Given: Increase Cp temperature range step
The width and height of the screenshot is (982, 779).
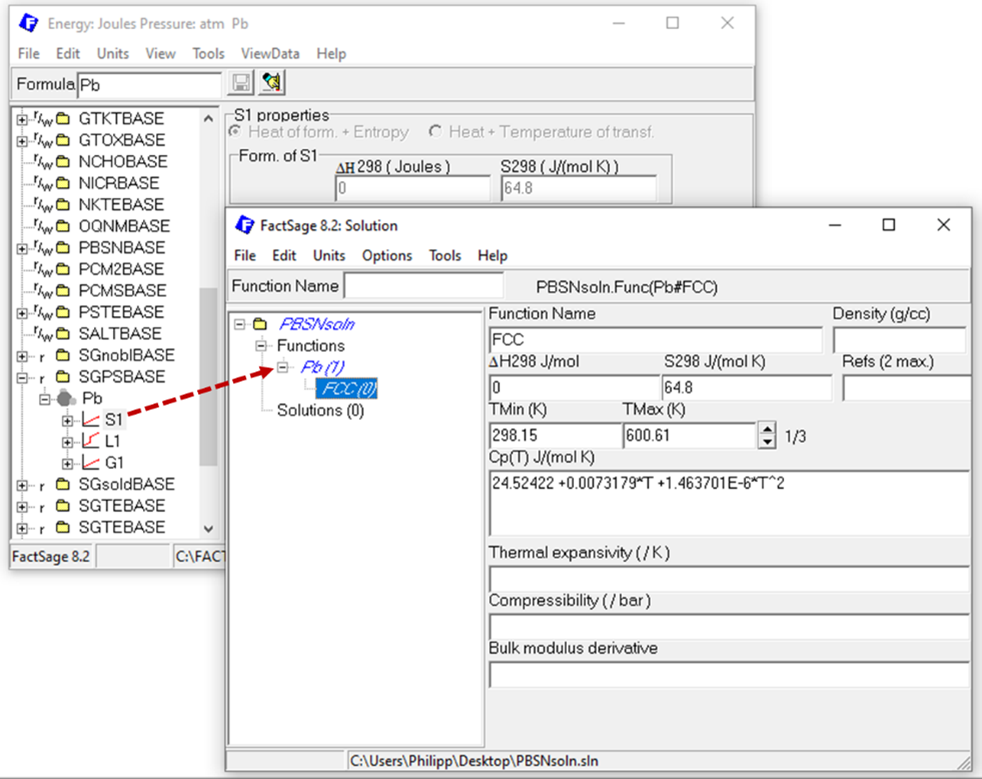Looking at the screenshot, I should point(767,429).
